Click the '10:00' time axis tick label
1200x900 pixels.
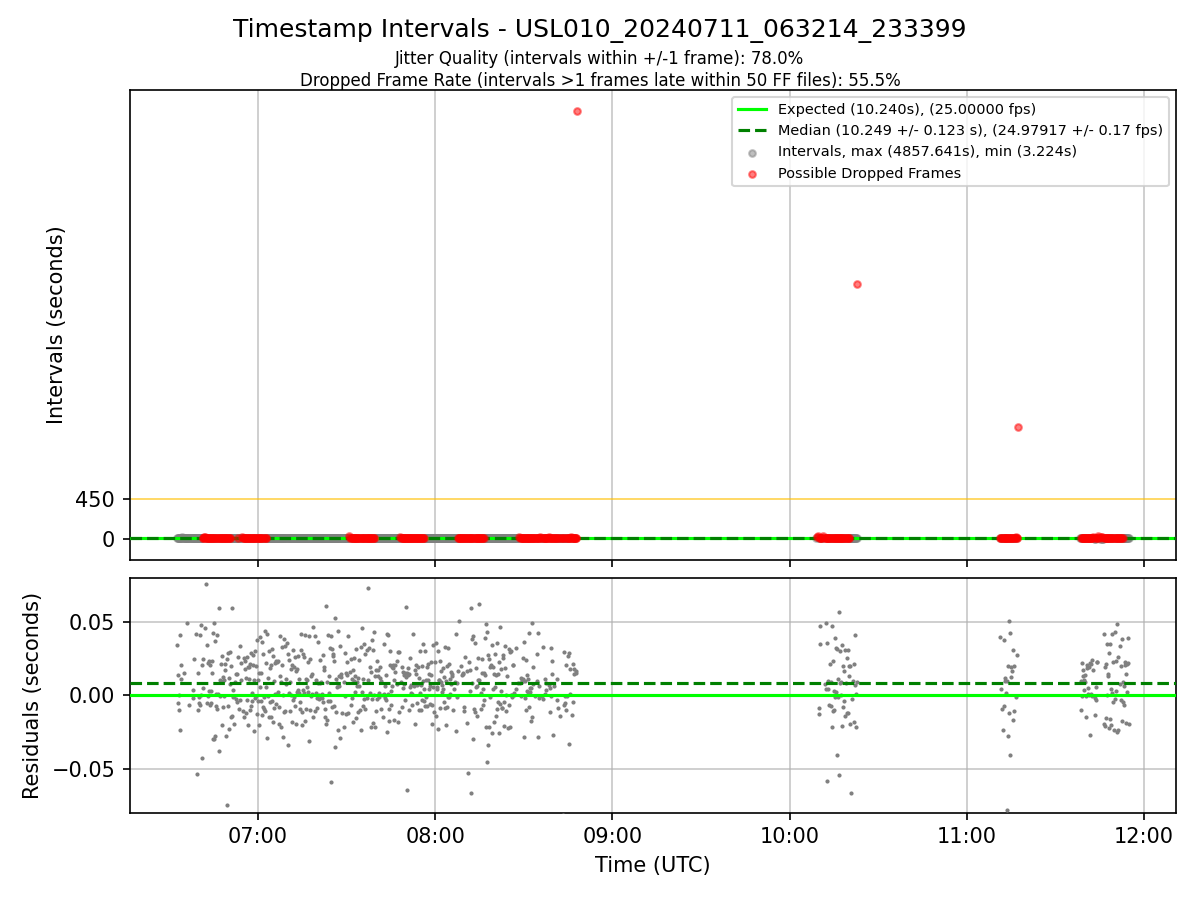790,834
